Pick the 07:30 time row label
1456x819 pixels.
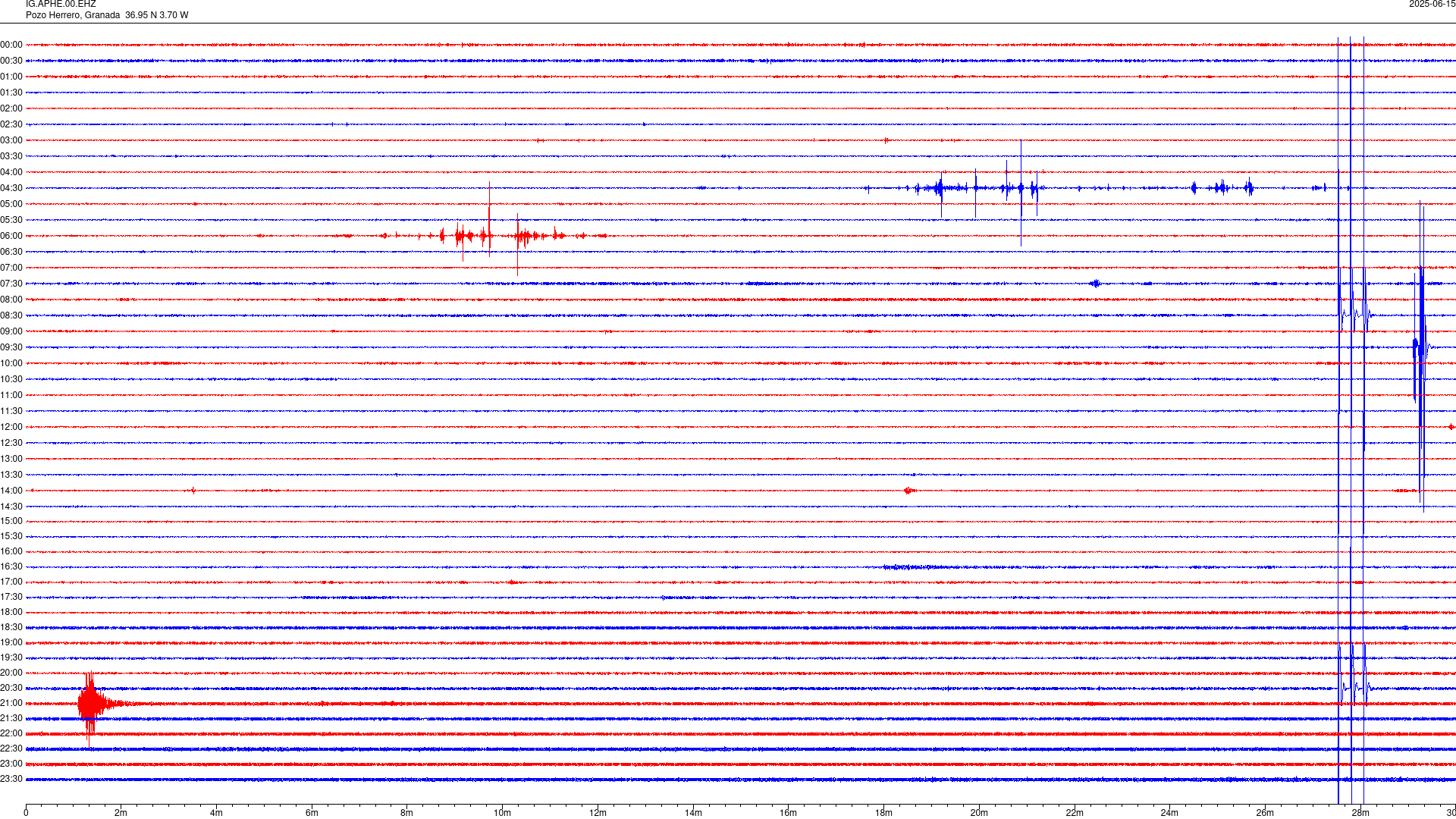(11, 284)
